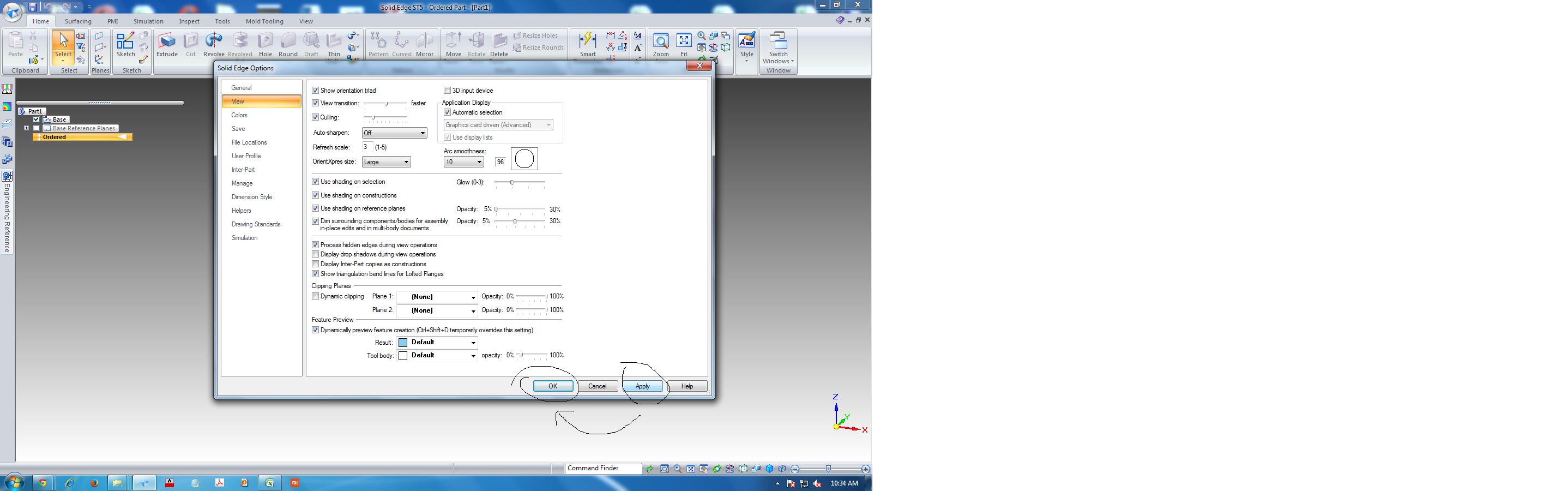
Task: Click the Paste icon in Clipboard
Action: click(16, 45)
